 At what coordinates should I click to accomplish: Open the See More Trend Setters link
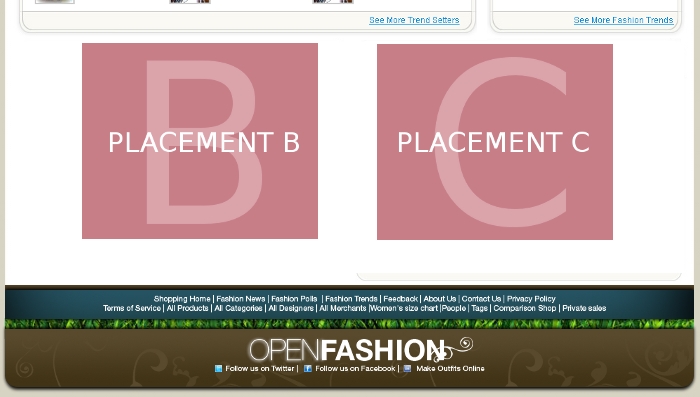point(414,20)
